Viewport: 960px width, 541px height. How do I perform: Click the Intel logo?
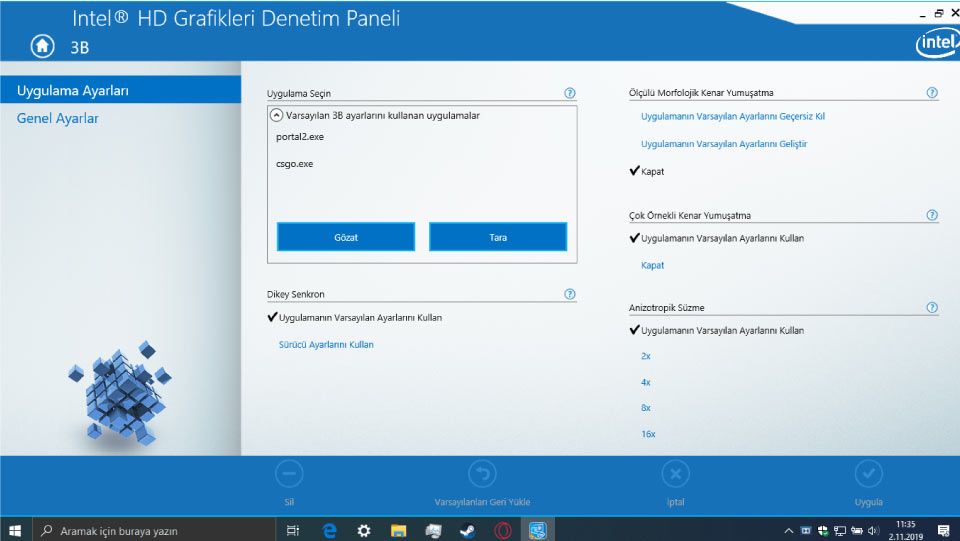click(937, 43)
